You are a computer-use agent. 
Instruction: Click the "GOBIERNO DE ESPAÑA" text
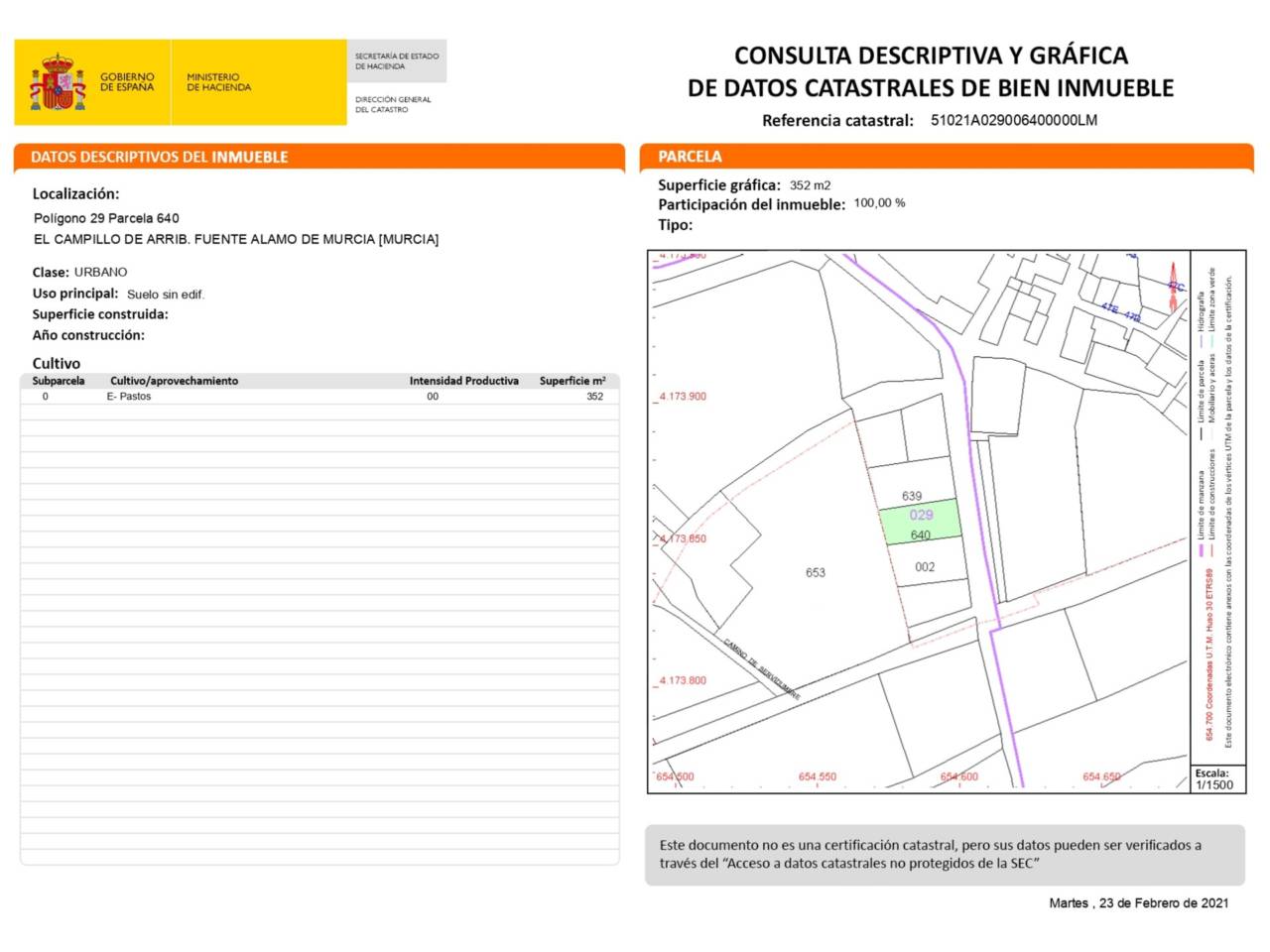[x=127, y=81]
